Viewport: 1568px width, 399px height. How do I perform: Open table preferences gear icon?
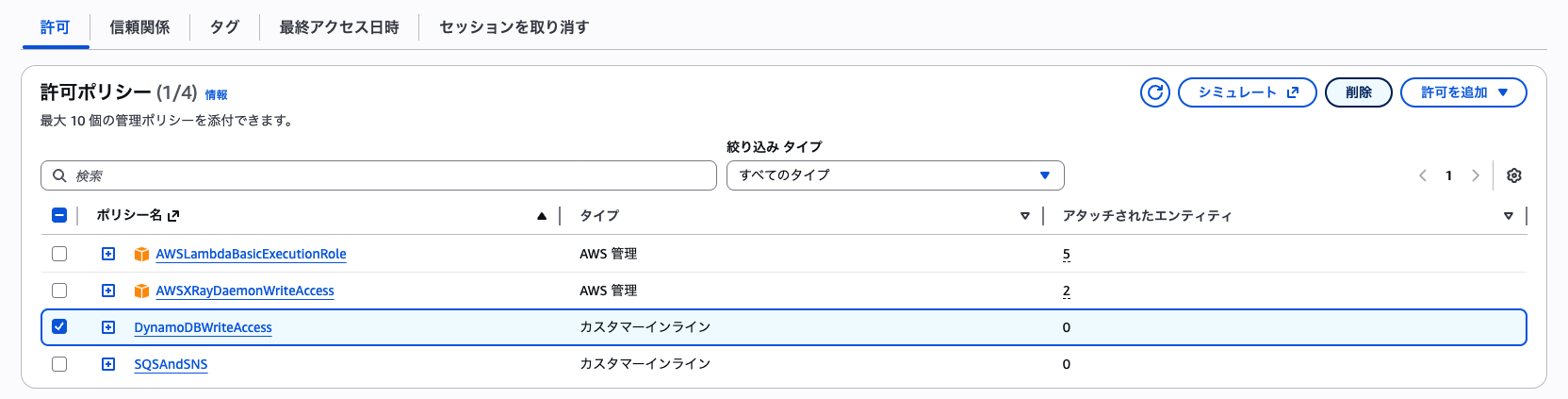pos(1514,175)
